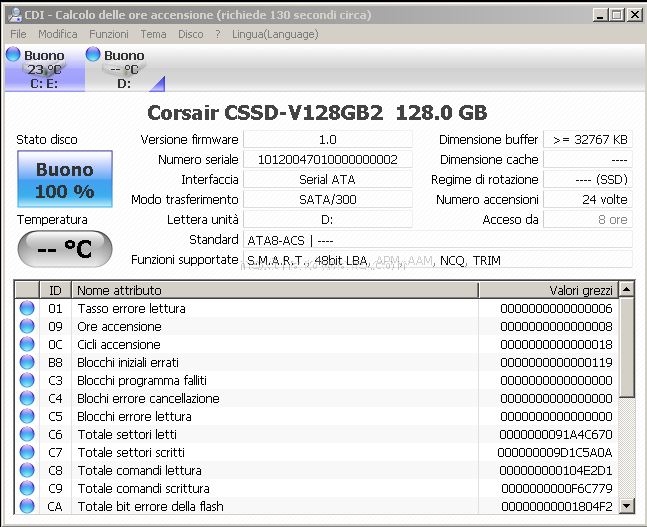Click the Corsair CSSD-V128GB2 drive title

tap(317, 113)
